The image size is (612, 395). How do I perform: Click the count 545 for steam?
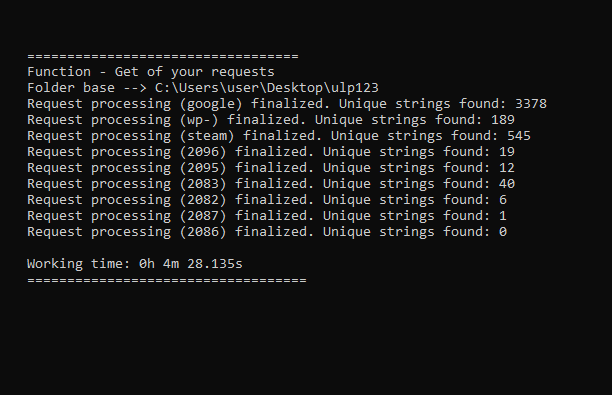[x=519, y=136]
